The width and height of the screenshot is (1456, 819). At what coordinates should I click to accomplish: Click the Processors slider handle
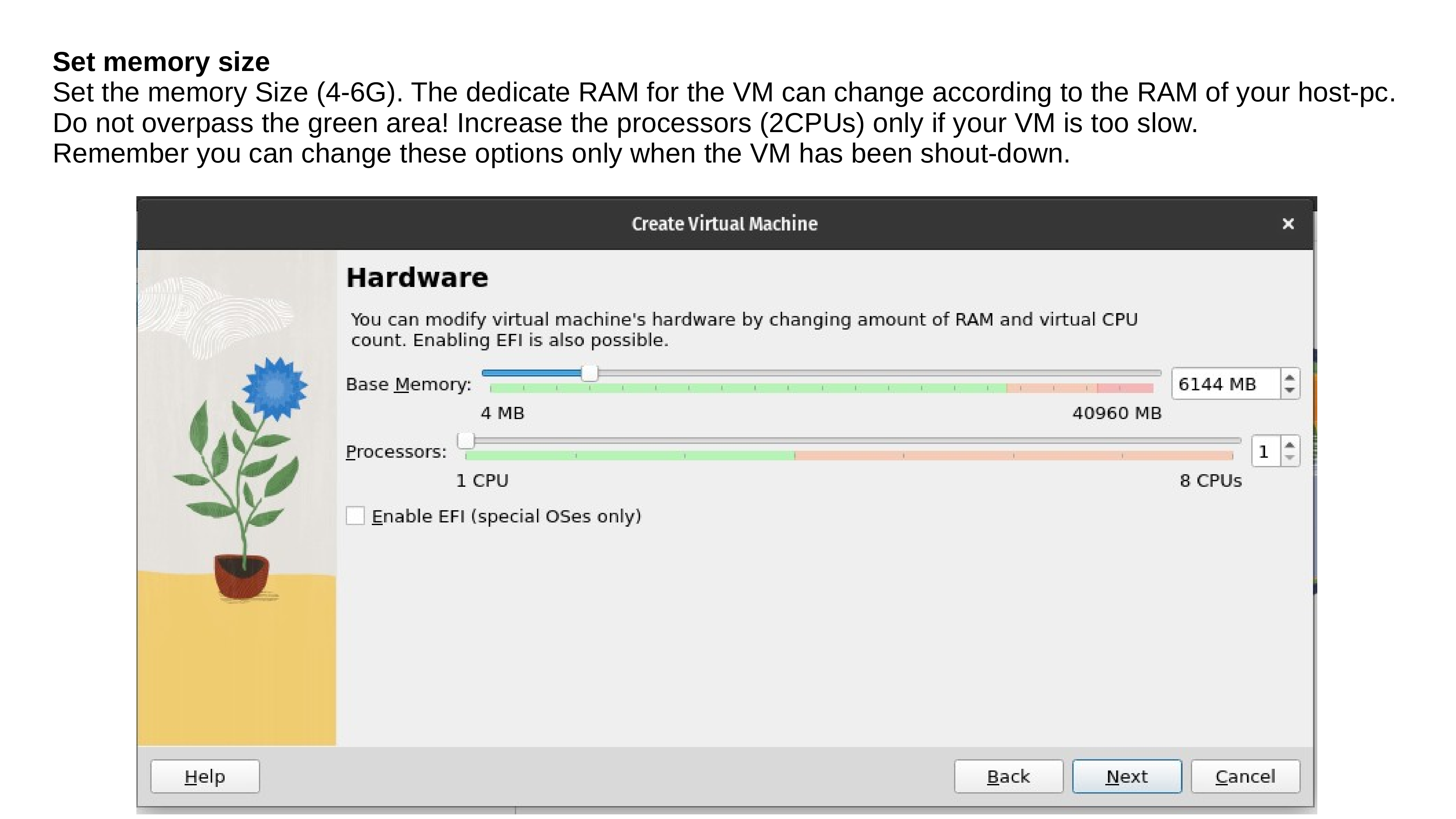coord(466,440)
